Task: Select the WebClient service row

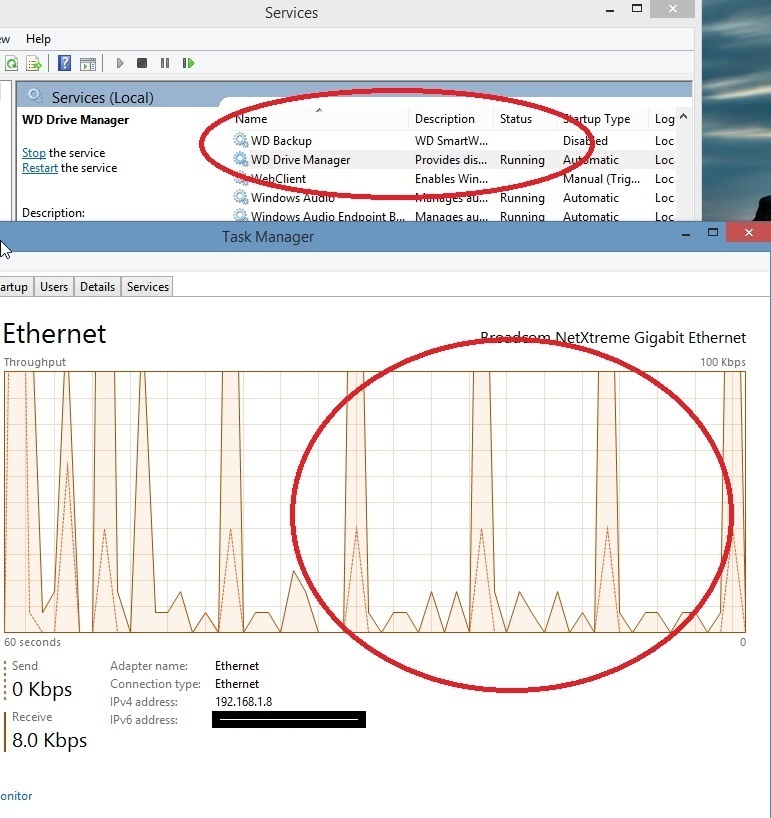Action: (x=453, y=178)
